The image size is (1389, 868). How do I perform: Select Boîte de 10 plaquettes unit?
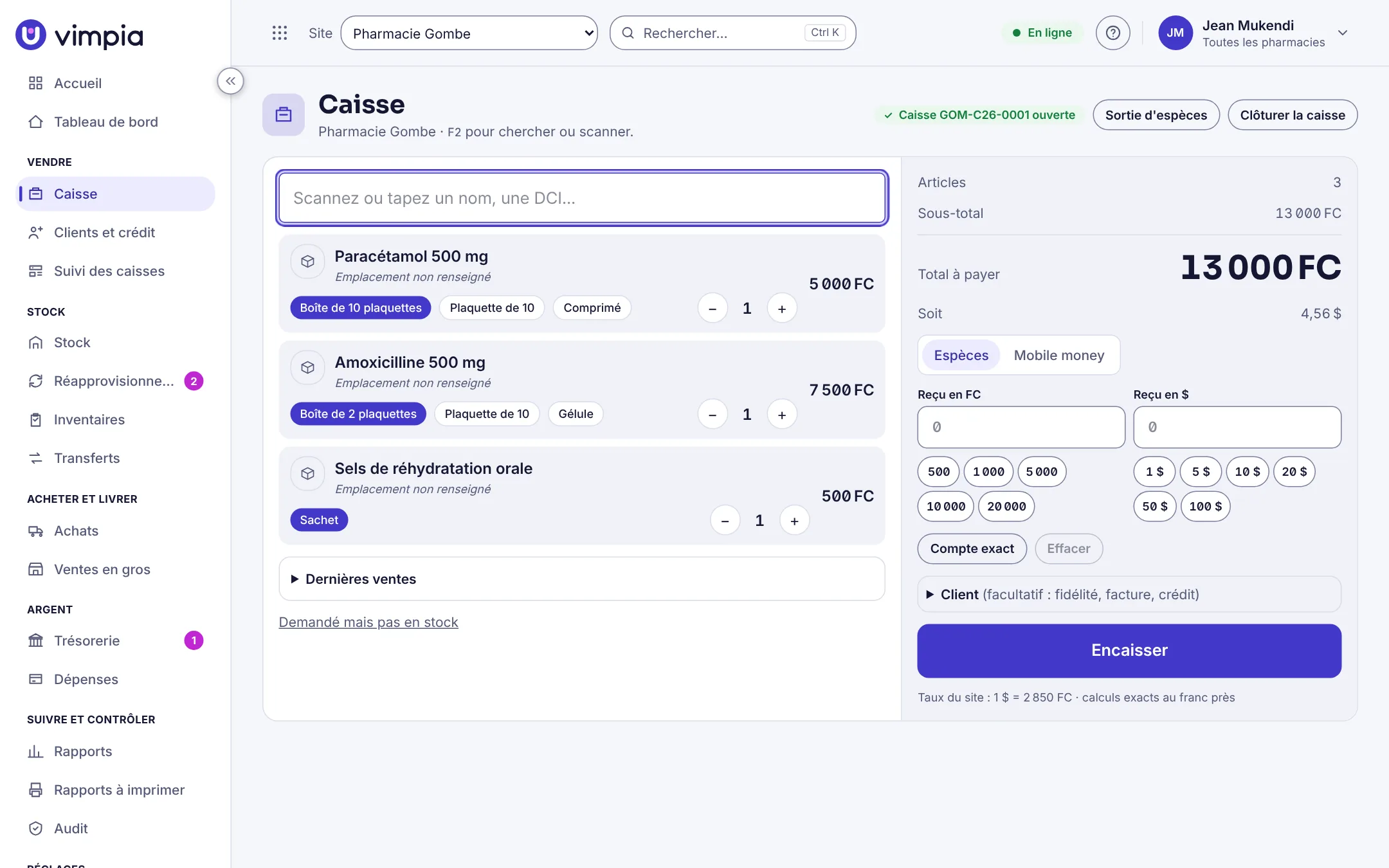[361, 307]
